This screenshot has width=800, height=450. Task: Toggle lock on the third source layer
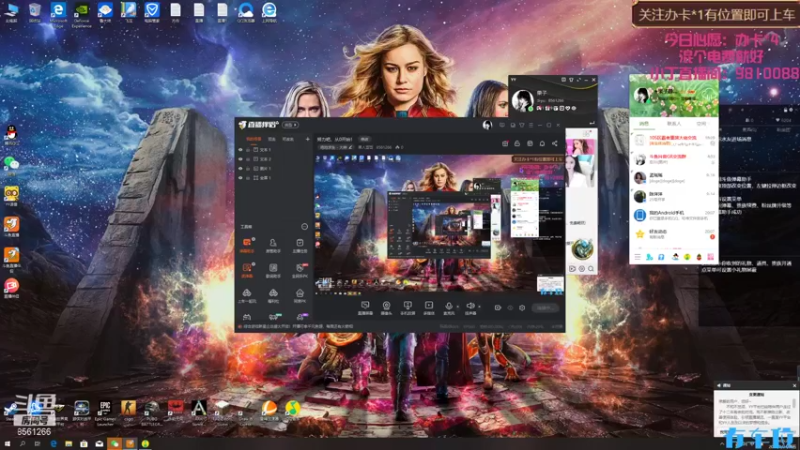248,168
